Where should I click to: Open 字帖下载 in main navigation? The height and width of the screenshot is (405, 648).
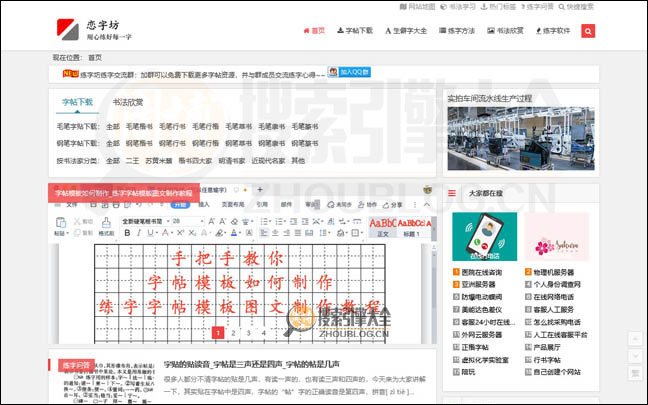[355, 31]
